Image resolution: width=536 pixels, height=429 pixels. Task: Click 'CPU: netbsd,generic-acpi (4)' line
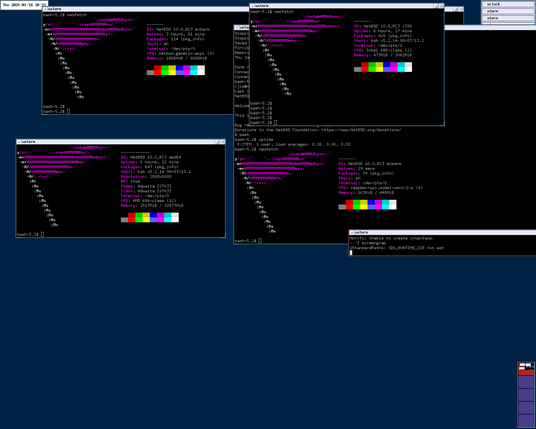point(180,53)
